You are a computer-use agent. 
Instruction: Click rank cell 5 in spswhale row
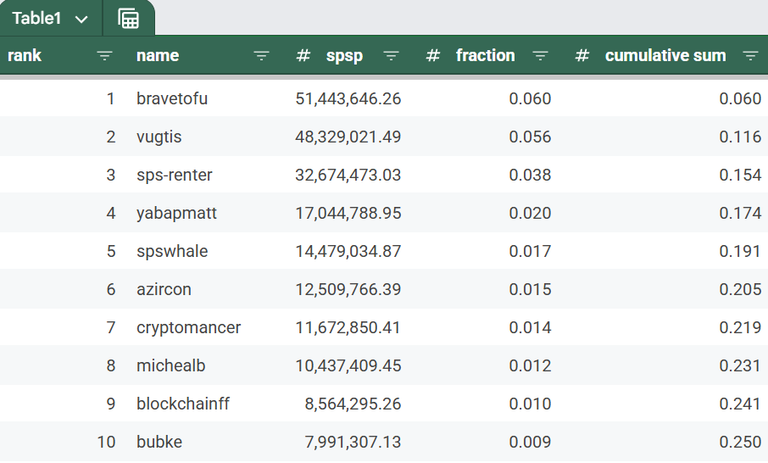(111, 251)
